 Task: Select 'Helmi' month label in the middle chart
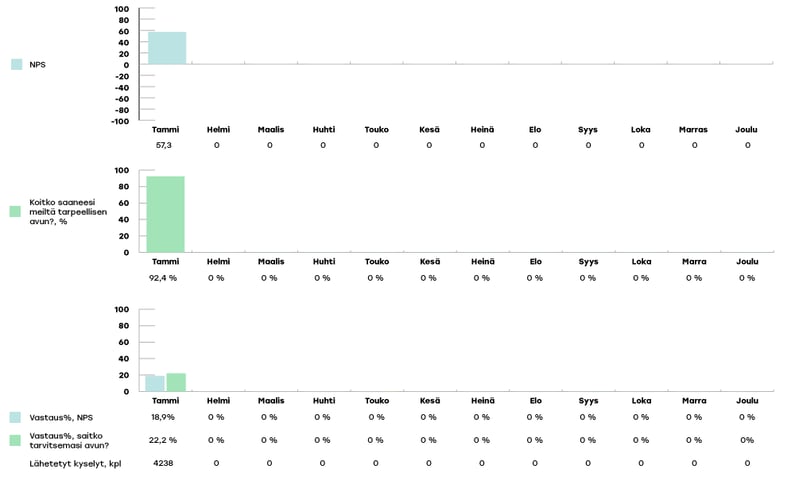tap(218, 261)
